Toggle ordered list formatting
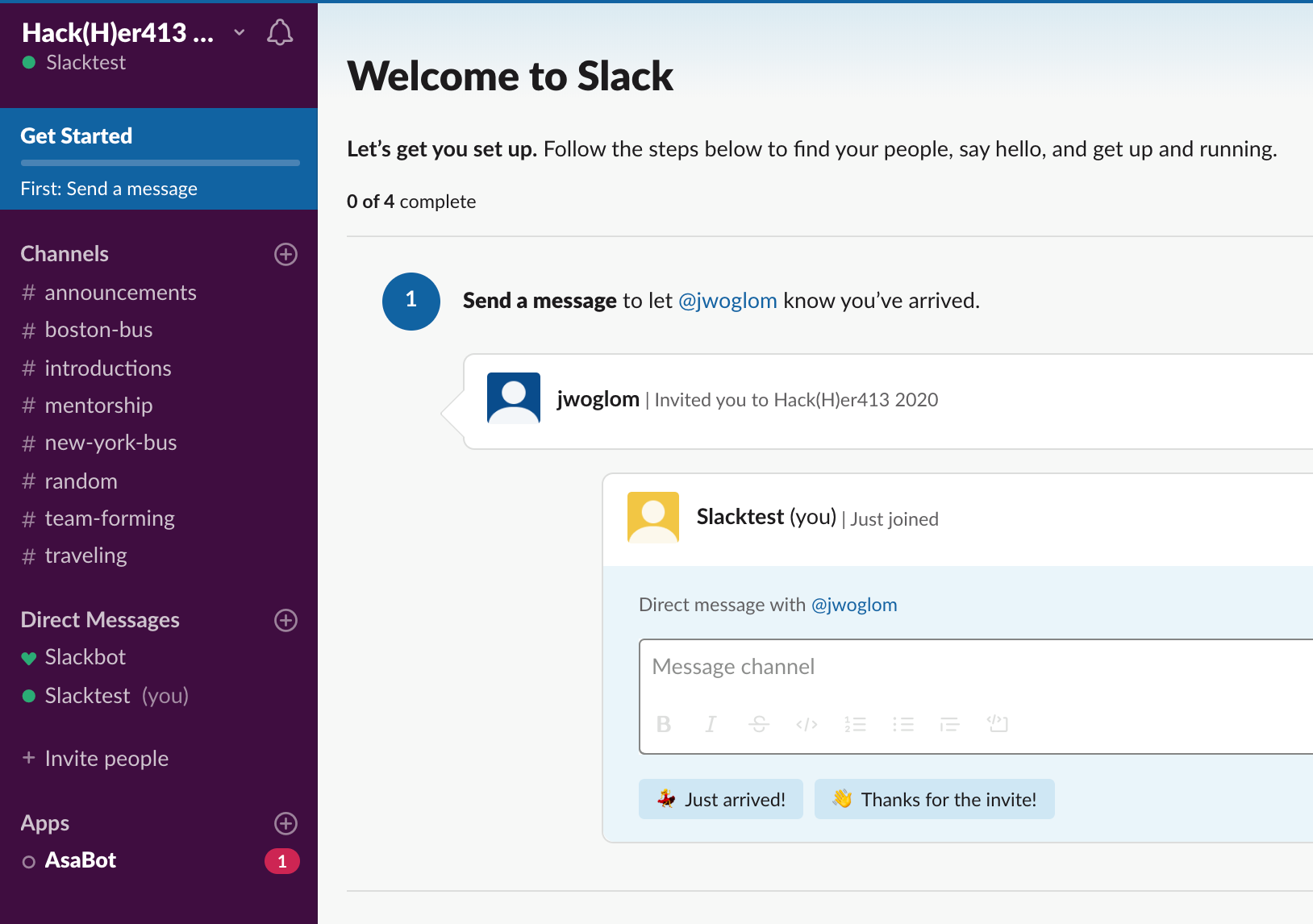This screenshot has width=1313, height=924. (x=855, y=724)
